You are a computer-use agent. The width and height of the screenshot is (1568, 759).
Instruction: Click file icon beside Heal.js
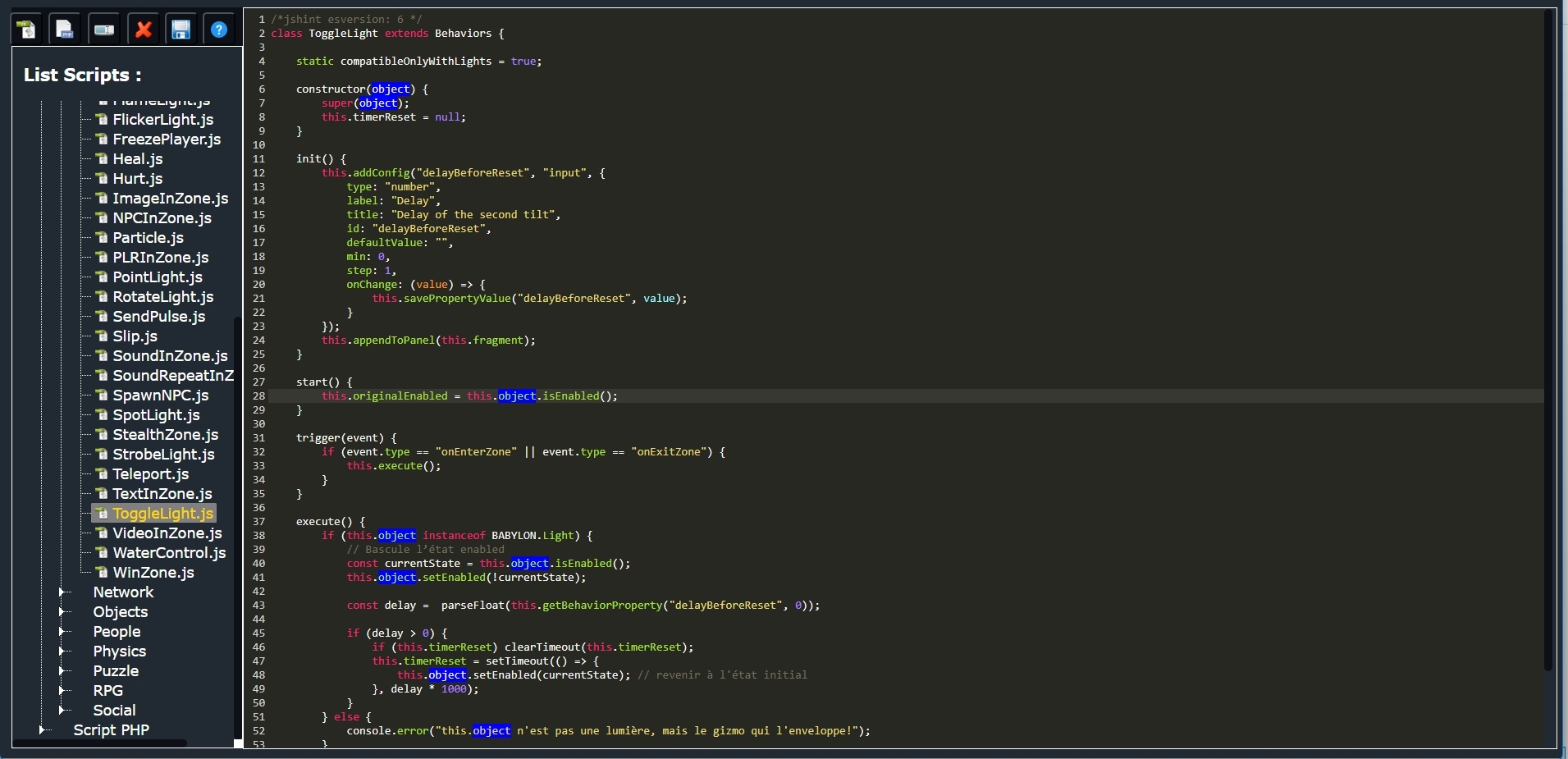point(102,159)
